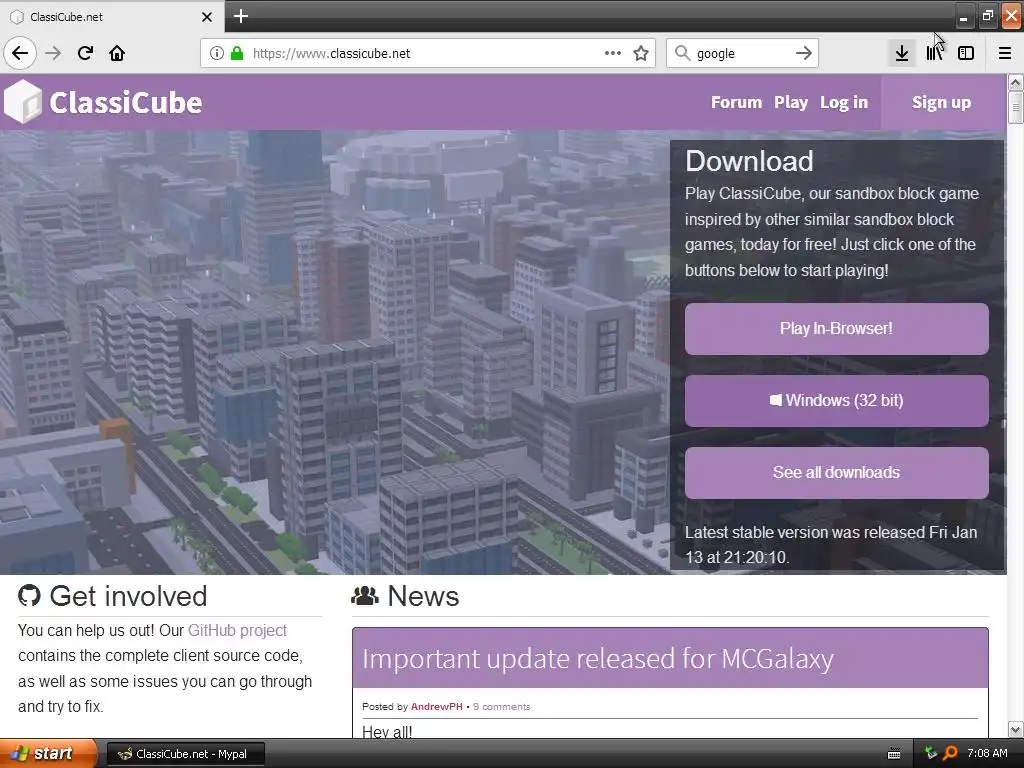
Task: Show site information via the info icon
Action: point(217,53)
